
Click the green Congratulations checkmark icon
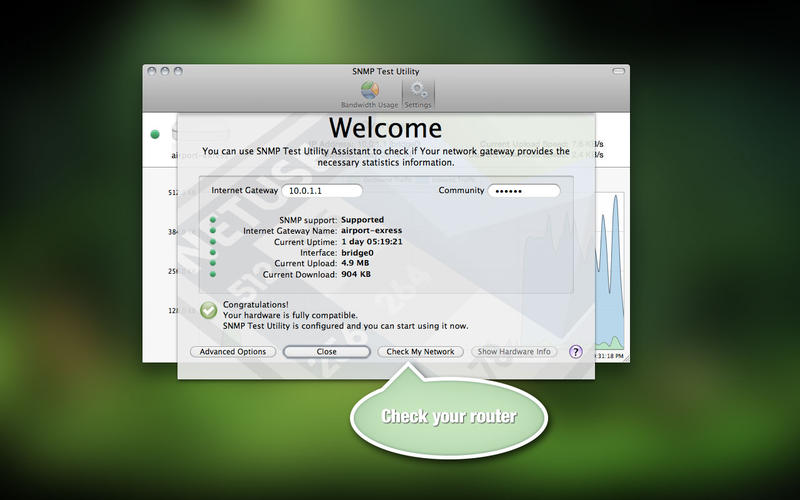coord(208,310)
